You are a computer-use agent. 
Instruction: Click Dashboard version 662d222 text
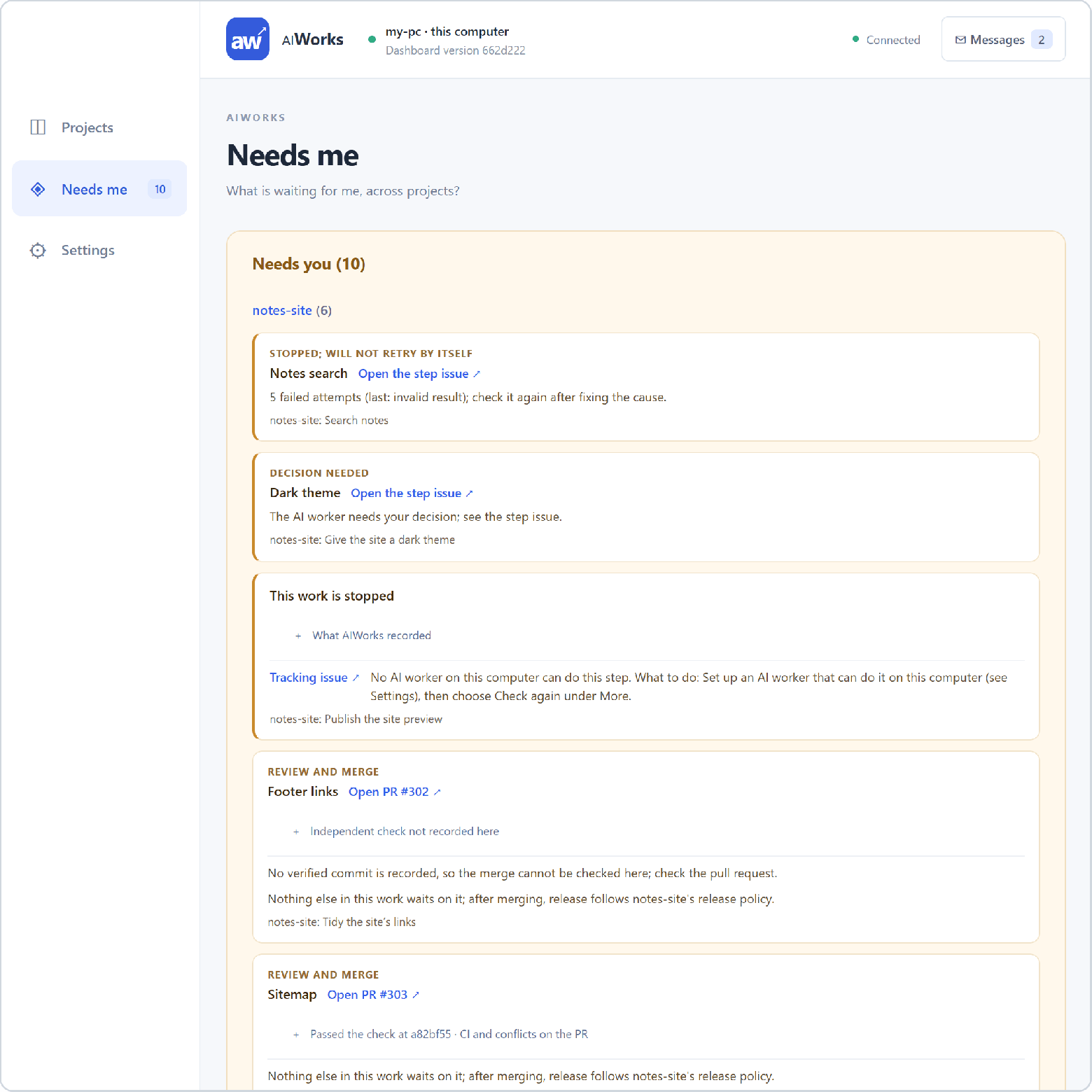pyautogui.click(x=456, y=50)
